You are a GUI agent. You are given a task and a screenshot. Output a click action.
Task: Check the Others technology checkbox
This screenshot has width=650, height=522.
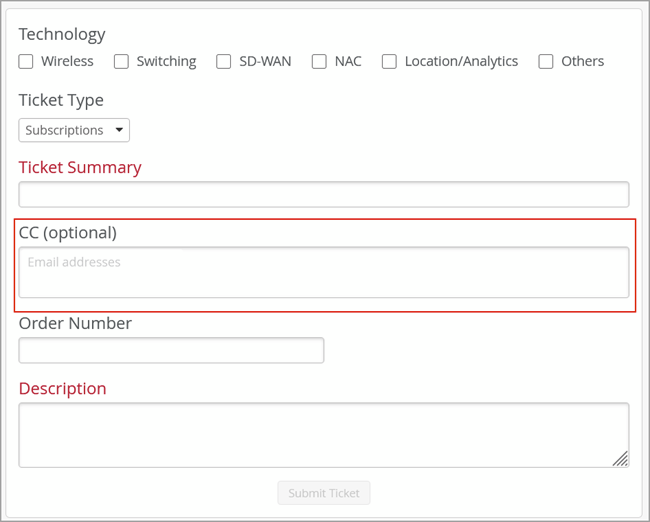tap(546, 62)
